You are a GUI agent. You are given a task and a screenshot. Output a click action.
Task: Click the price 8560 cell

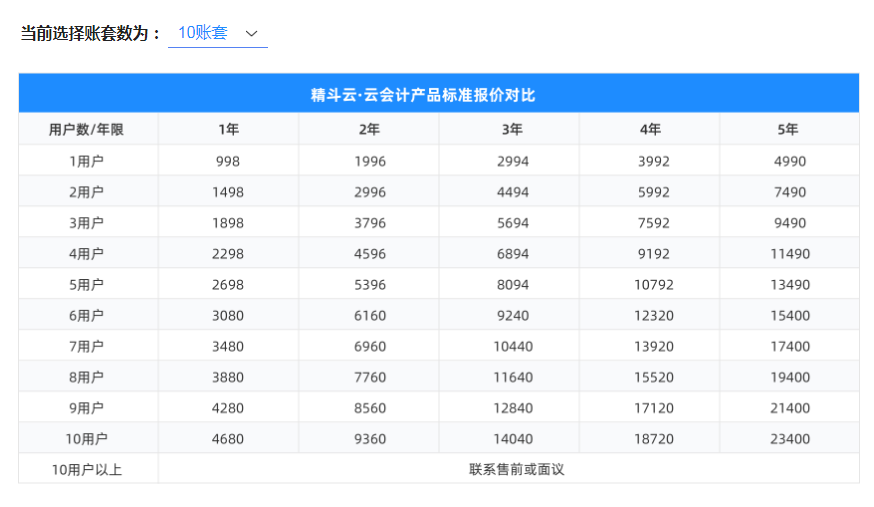pyautogui.click(x=370, y=408)
